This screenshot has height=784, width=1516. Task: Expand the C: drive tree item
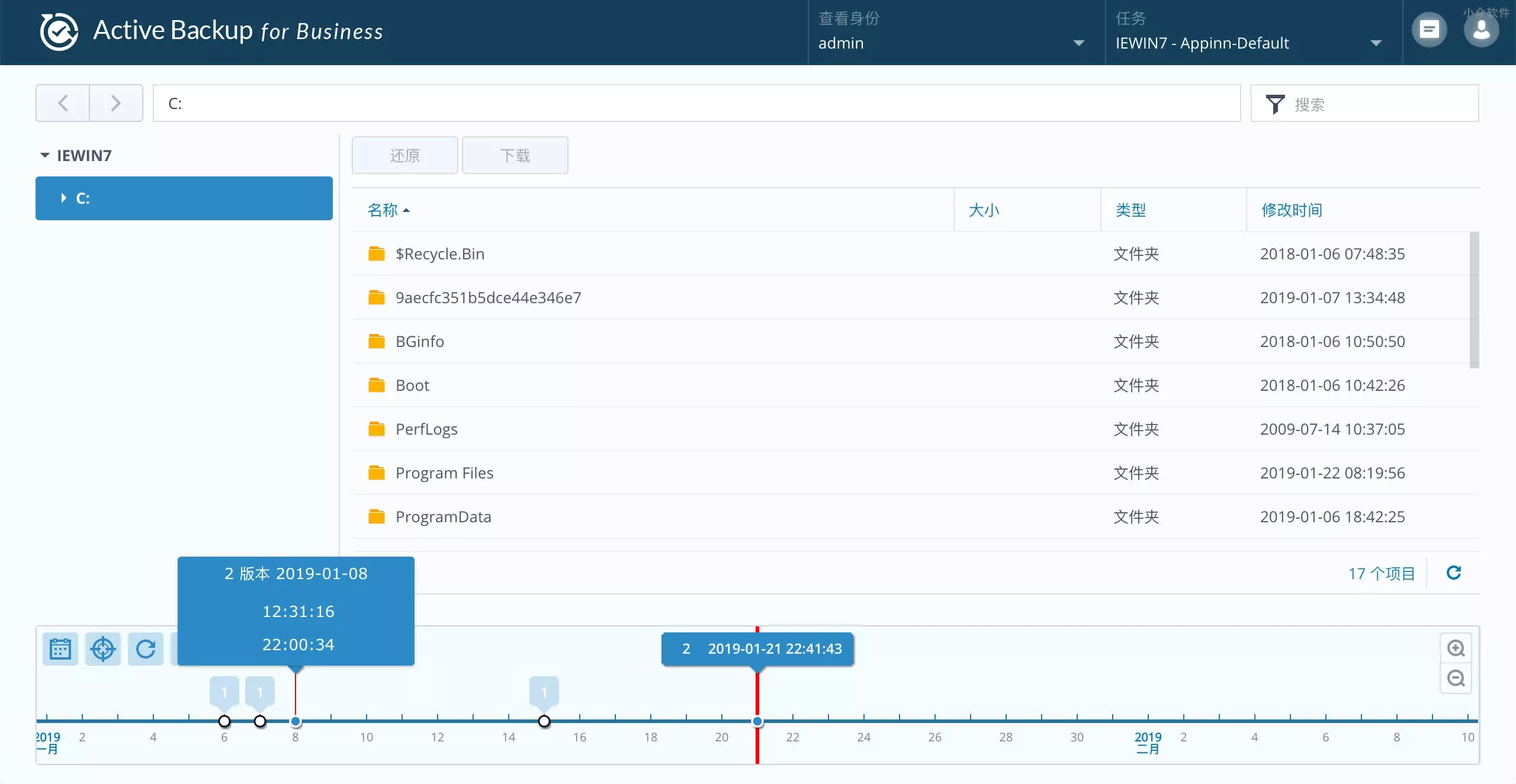[64, 198]
